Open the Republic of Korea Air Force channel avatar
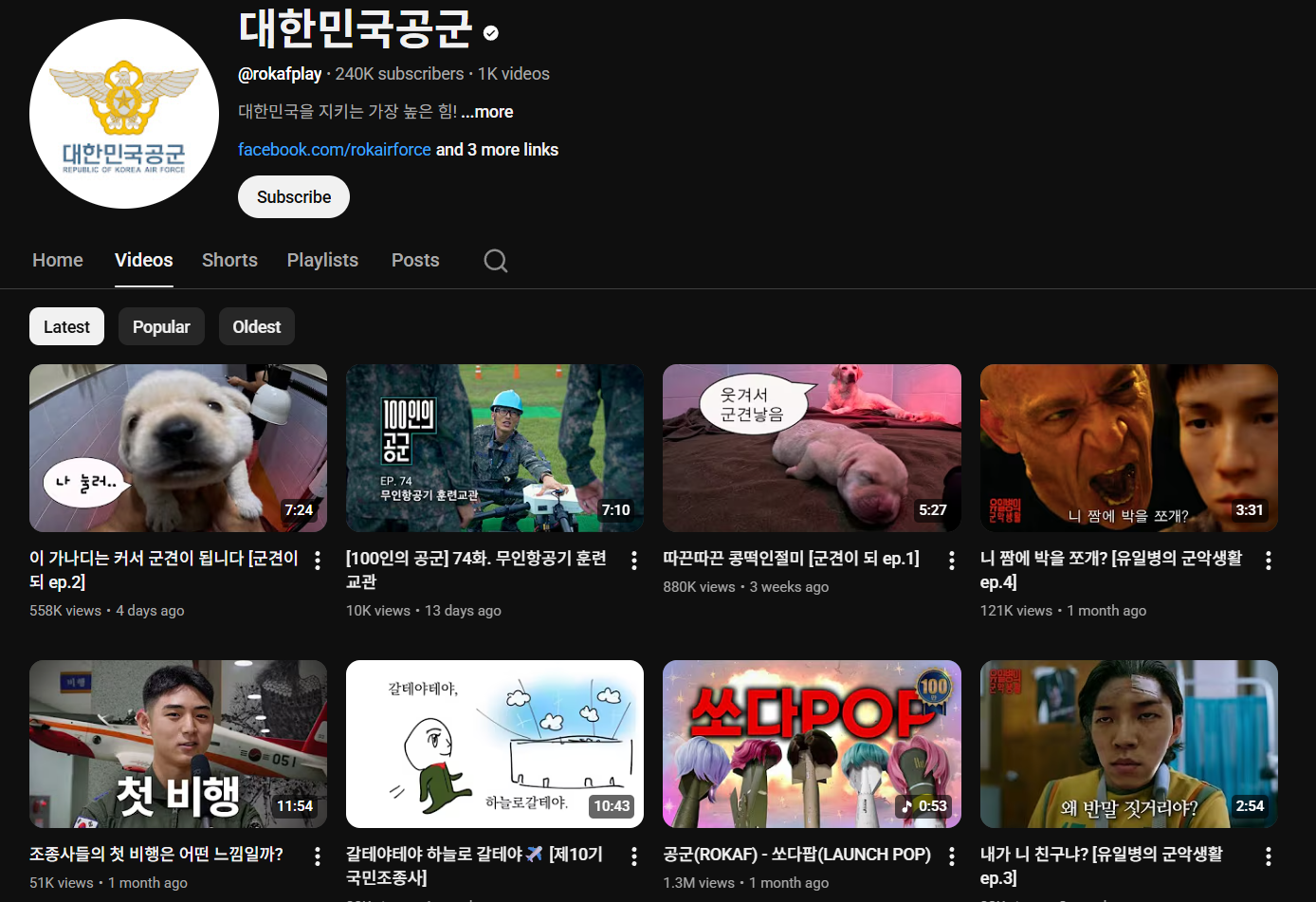1316x902 pixels. click(124, 114)
